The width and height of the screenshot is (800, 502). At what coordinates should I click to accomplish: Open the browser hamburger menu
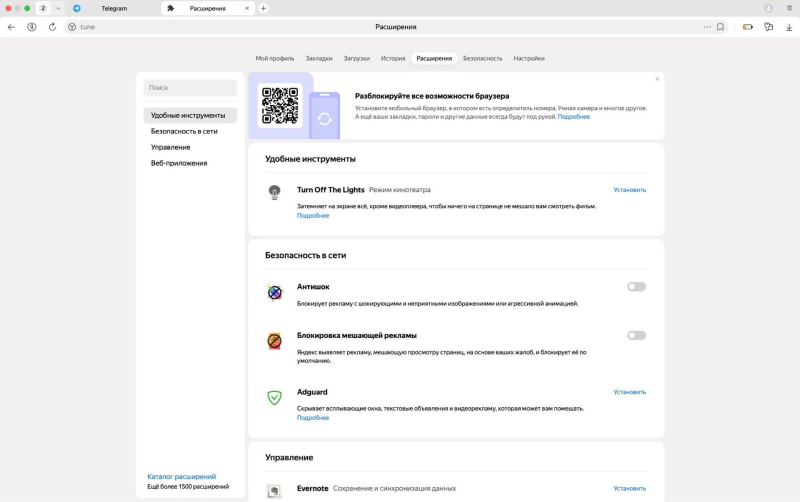(x=789, y=8)
